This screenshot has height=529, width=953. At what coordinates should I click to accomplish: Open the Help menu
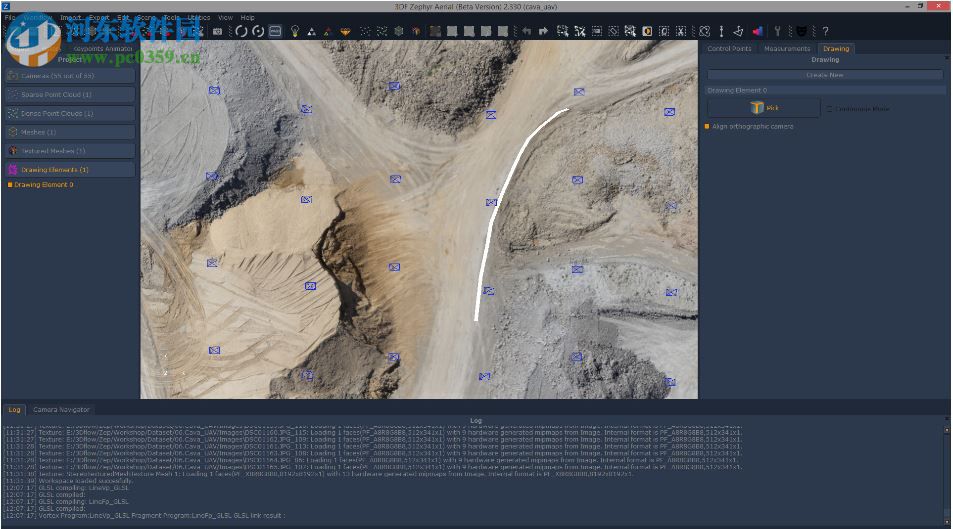point(247,18)
